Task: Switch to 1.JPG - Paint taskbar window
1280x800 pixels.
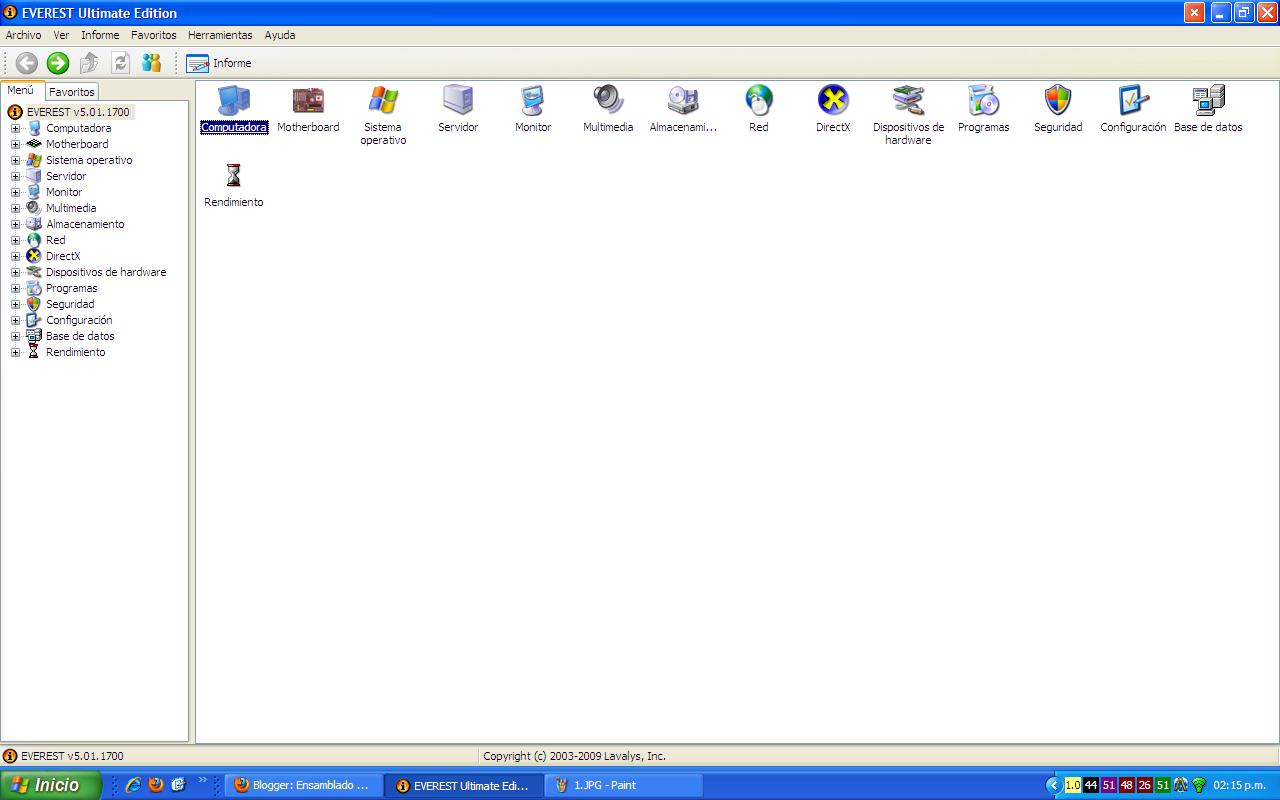Action: coord(623,785)
